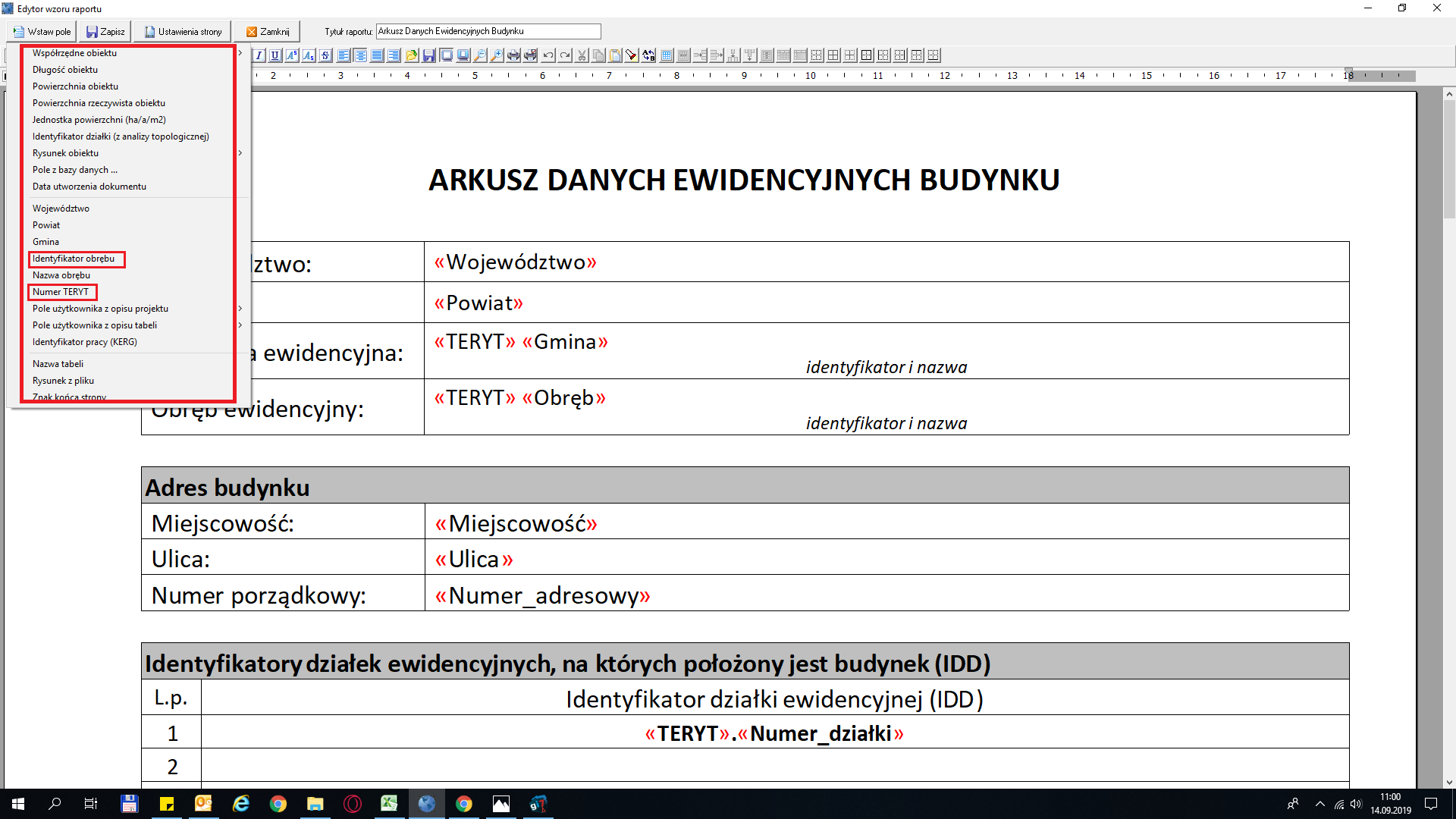Apply superscript formatting
This screenshot has width=1456, height=819.
(291, 55)
